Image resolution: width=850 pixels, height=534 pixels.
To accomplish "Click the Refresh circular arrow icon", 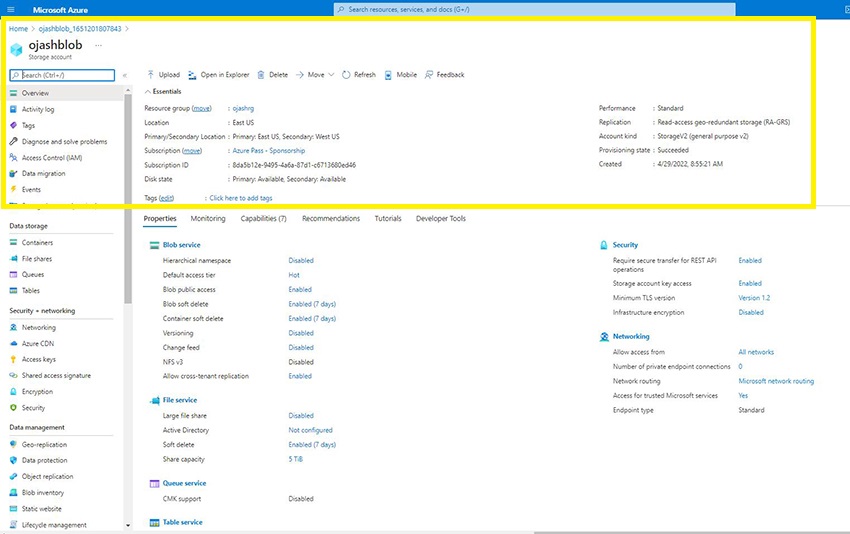I will (346, 75).
